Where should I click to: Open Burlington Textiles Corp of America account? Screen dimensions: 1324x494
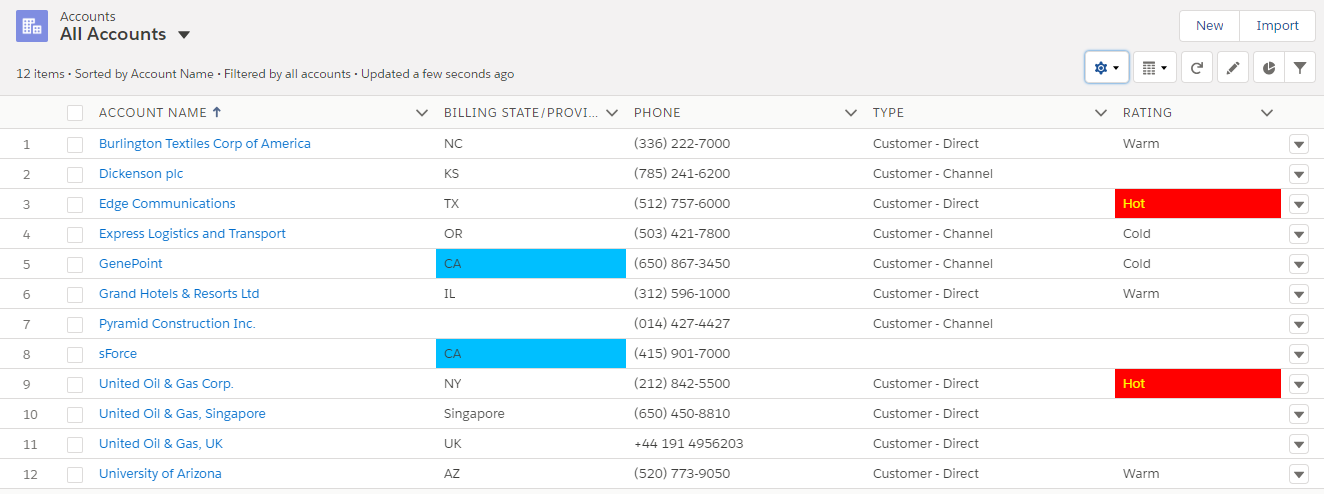(205, 143)
